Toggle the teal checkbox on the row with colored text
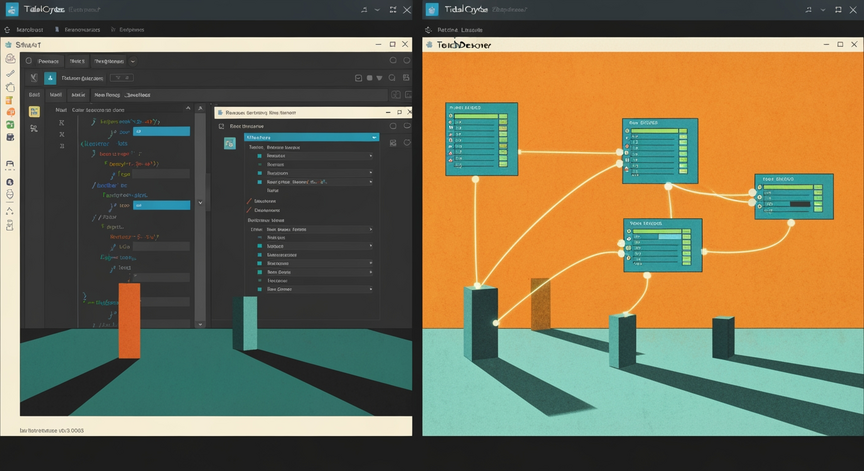Screen dimensions: 864x471 tap(260, 182)
